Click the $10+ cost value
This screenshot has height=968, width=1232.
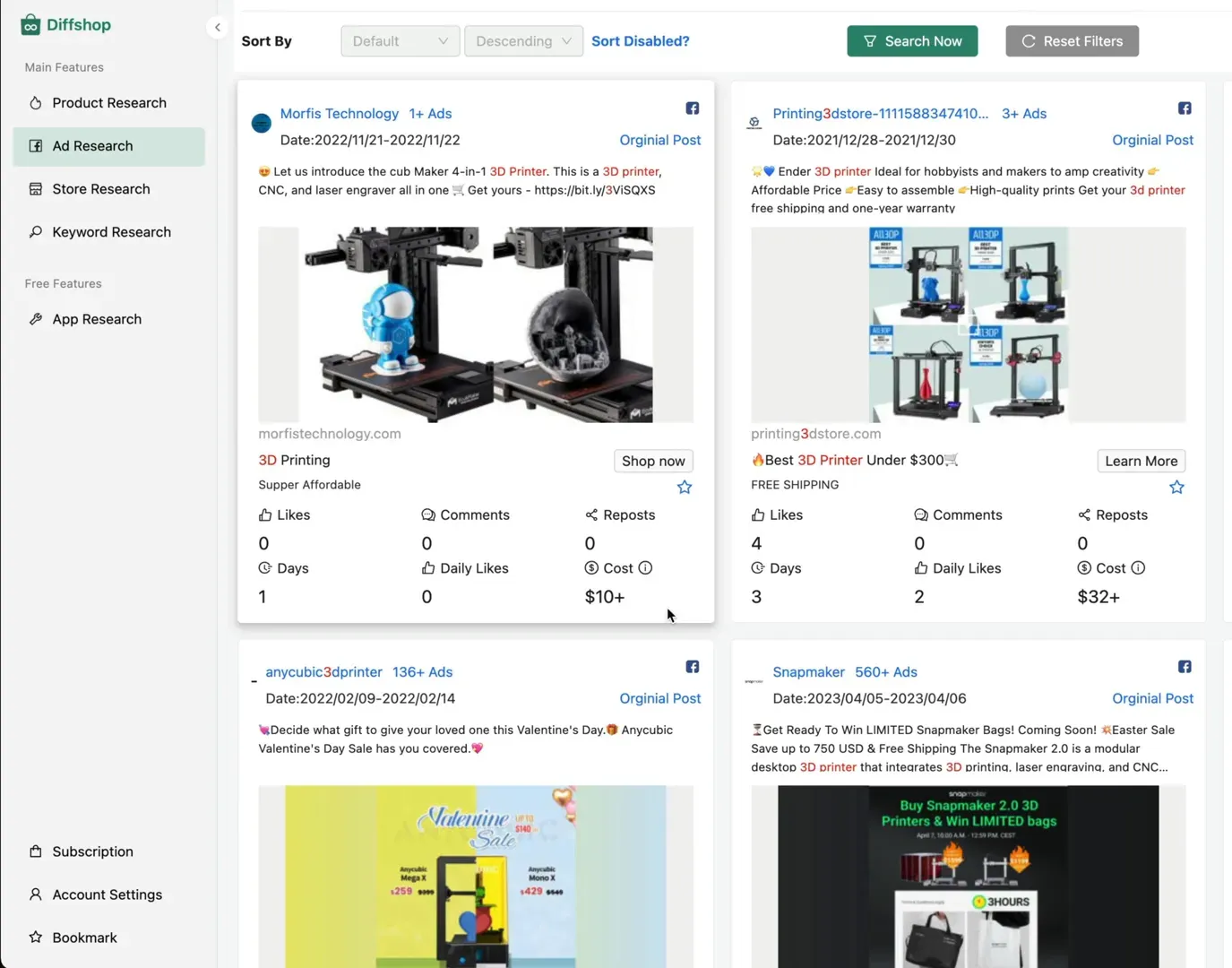(605, 597)
